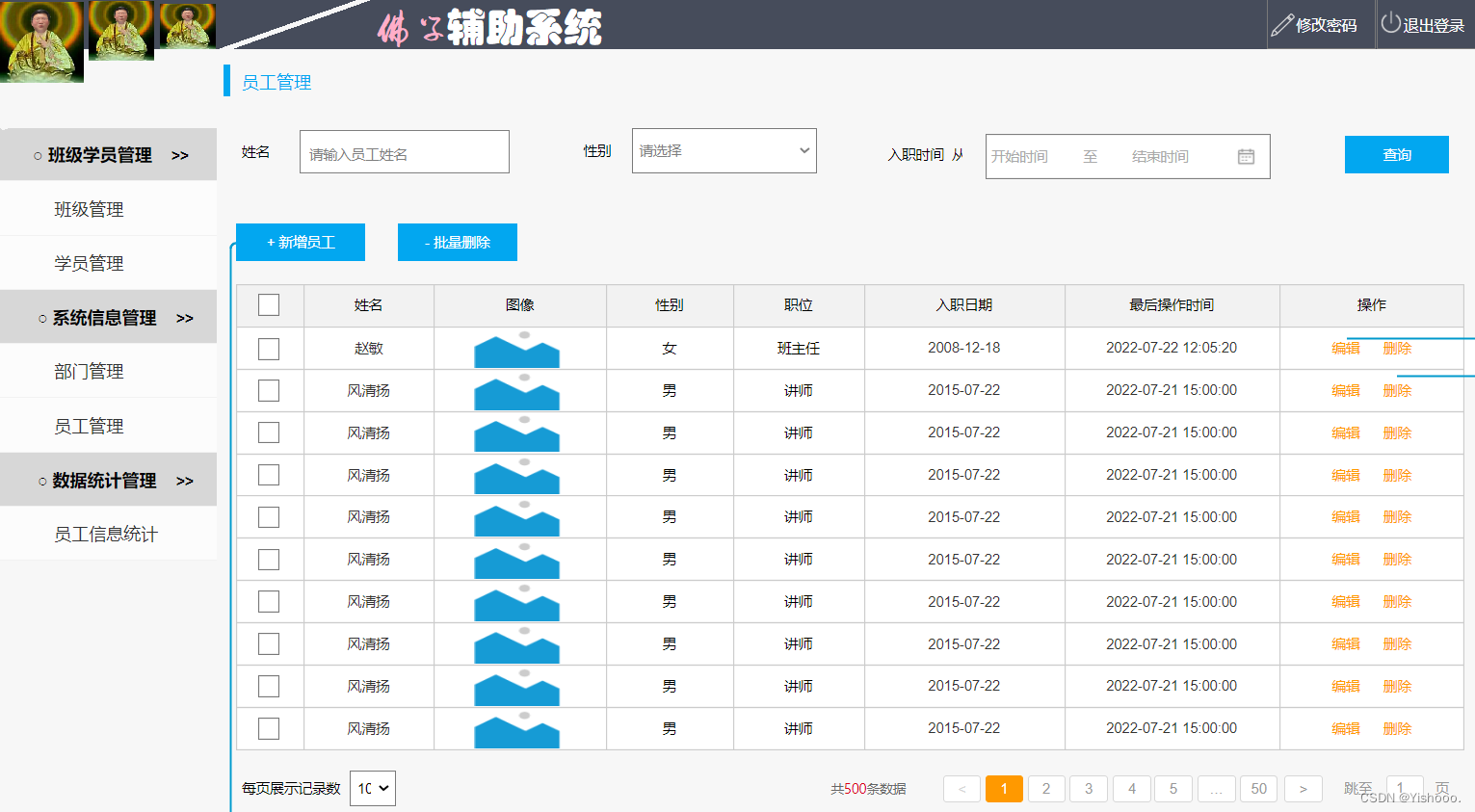Click the next page arrow button
Image resolution: width=1475 pixels, height=812 pixels.
[1303, 788]
